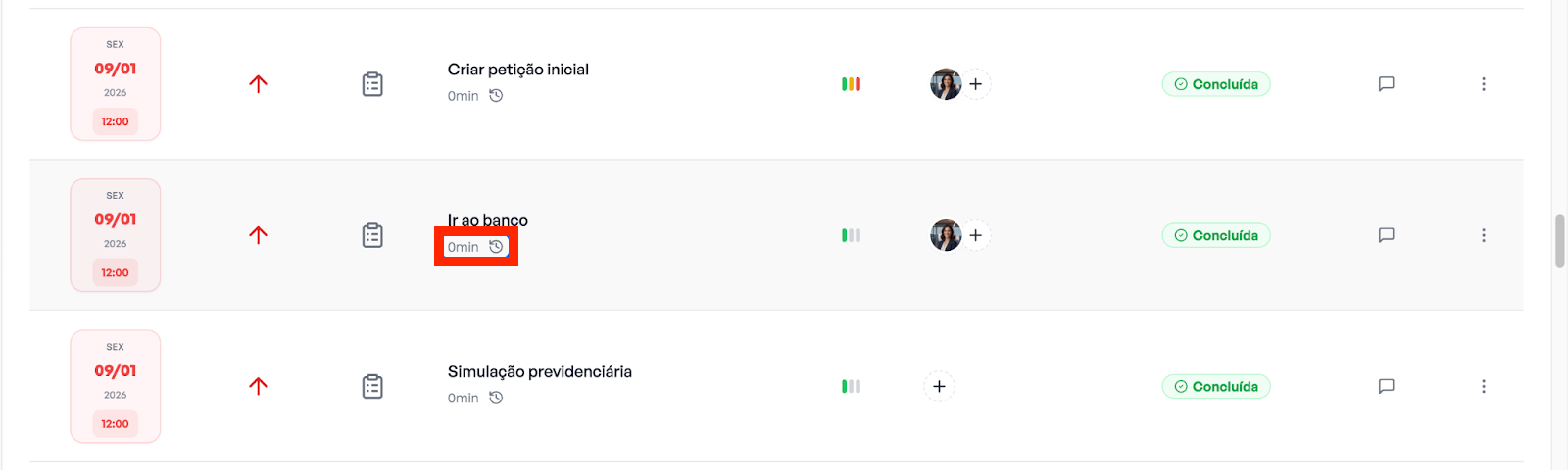Open comments for Simulação previdenciária task
Image resolution: width=1568 pixels, height=470 pixels.
coord(1386,386)
